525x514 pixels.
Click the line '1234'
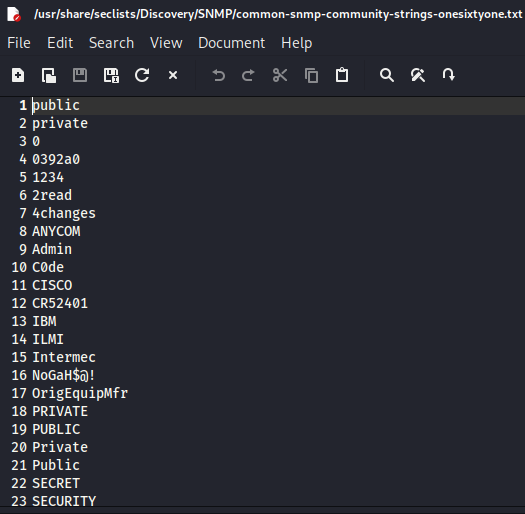click(48, 177)
